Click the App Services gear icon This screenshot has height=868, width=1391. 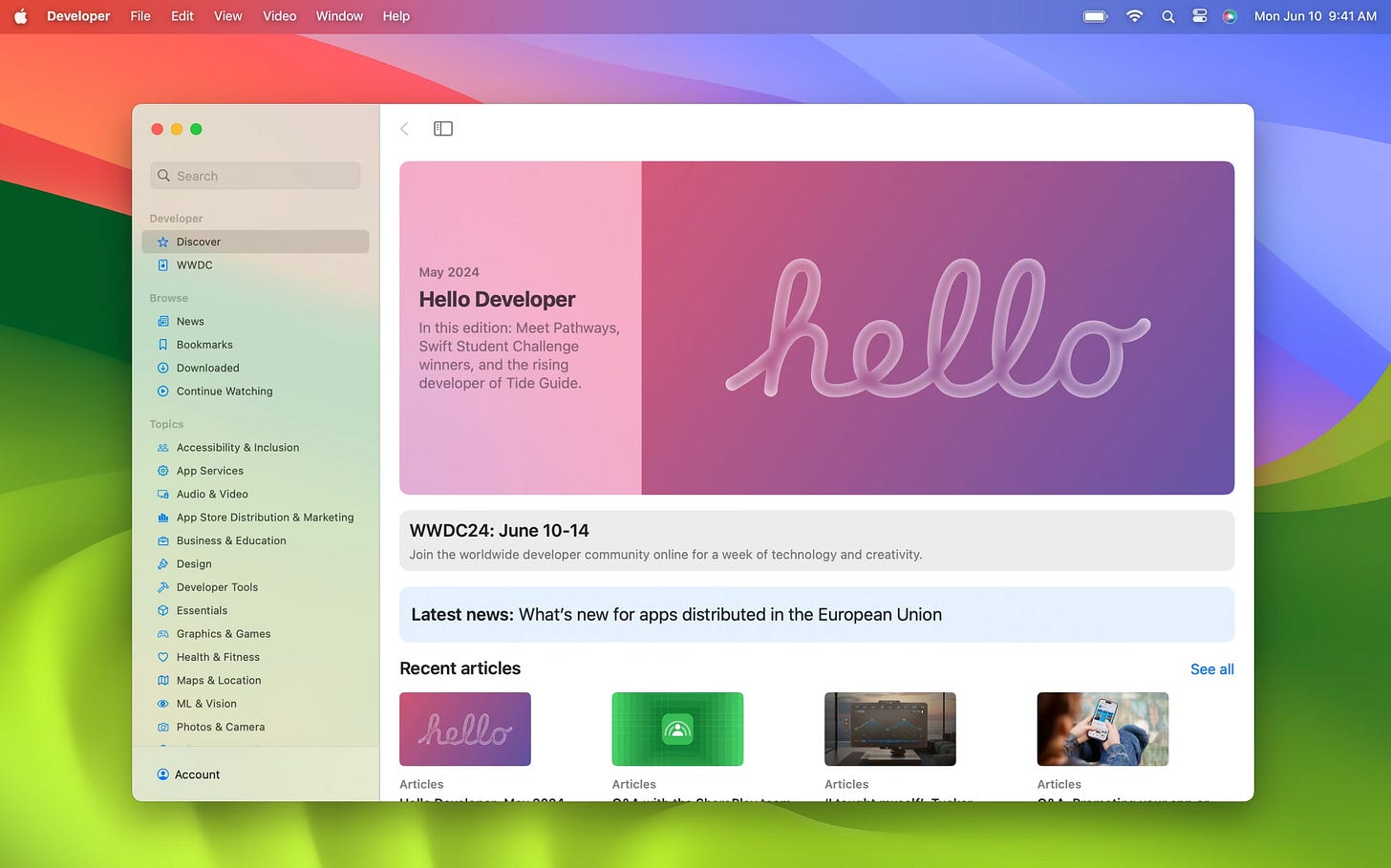162,471
